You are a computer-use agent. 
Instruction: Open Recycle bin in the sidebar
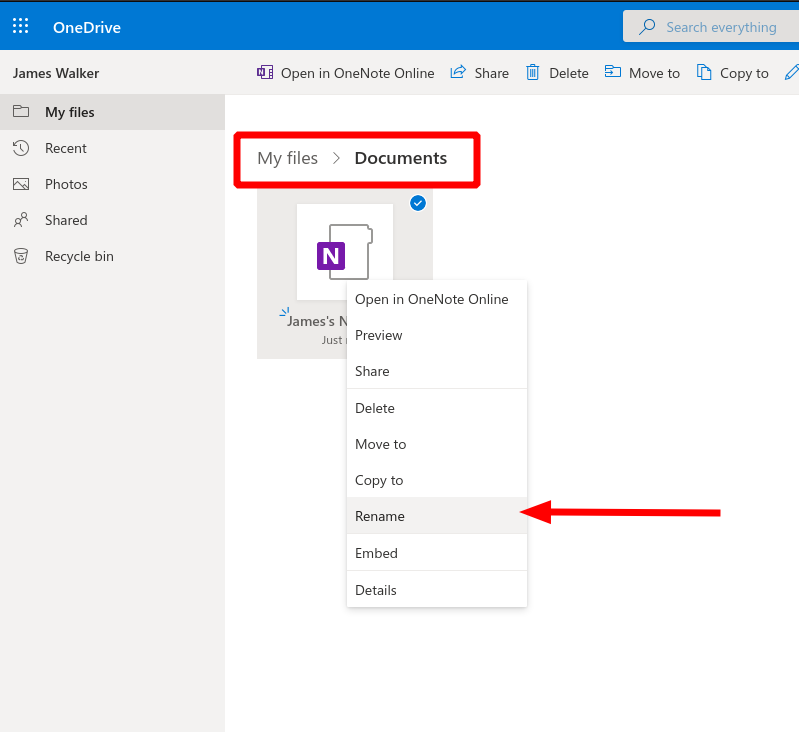click(112, 256)
